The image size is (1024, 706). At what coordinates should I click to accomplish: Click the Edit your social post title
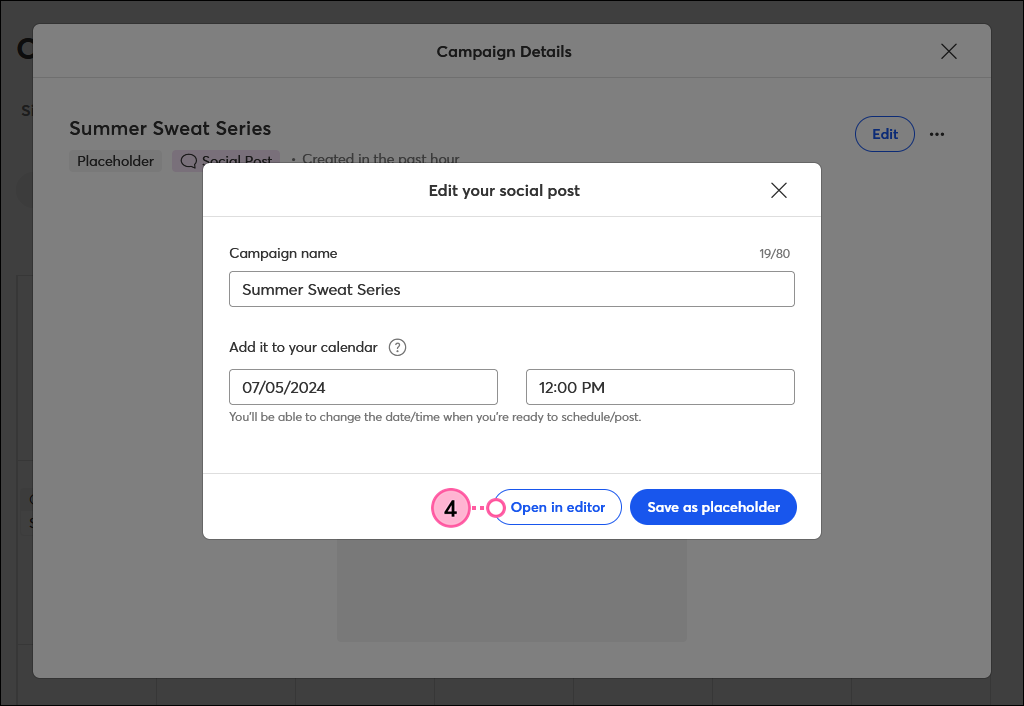pos(504,191)
